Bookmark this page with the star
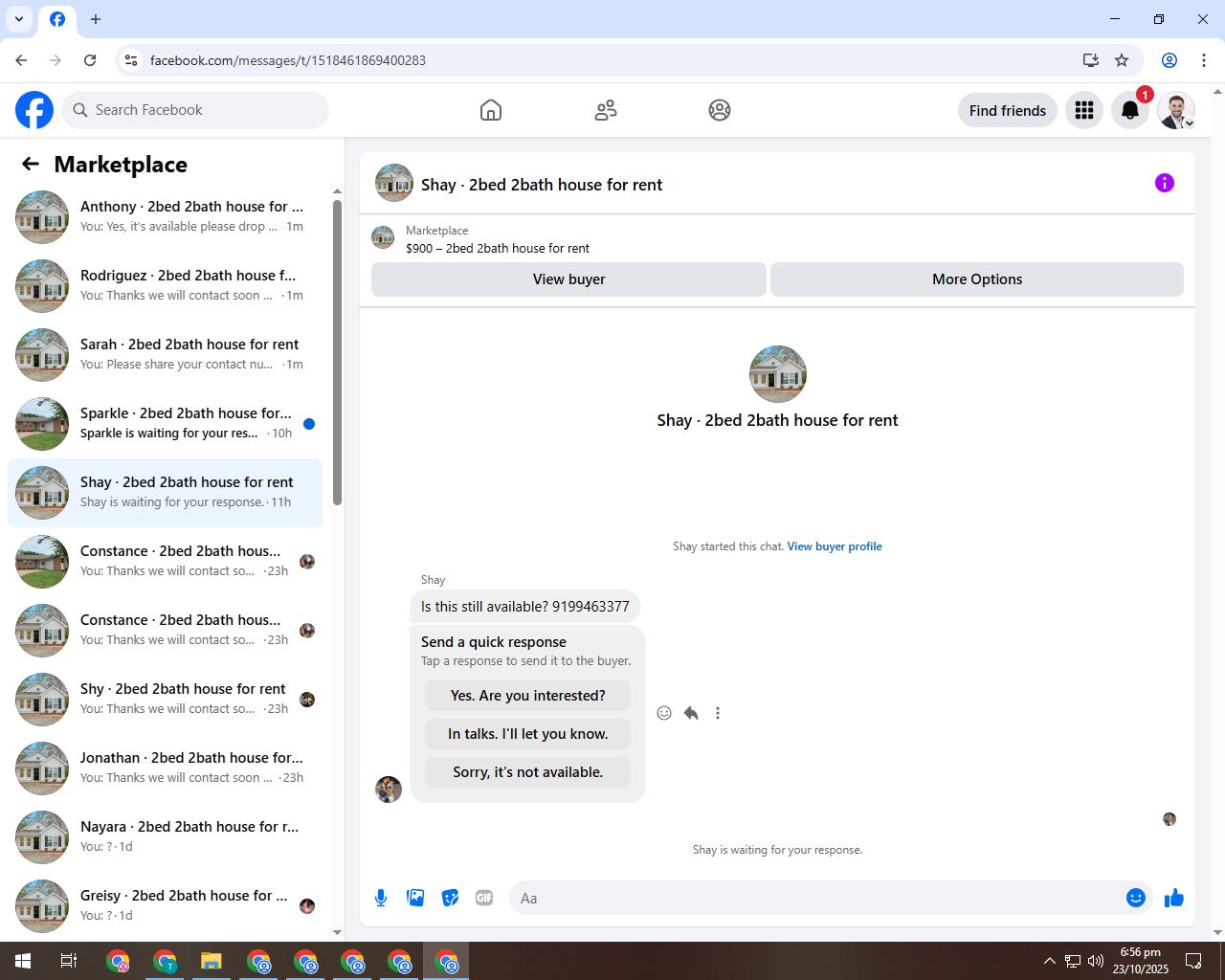Screen dimensions: 1225x980 coord(1122,60)
